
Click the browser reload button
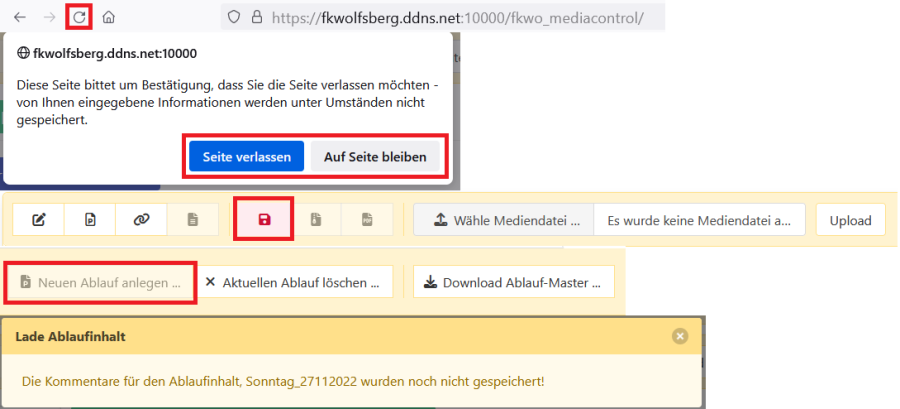pos(77,17)
